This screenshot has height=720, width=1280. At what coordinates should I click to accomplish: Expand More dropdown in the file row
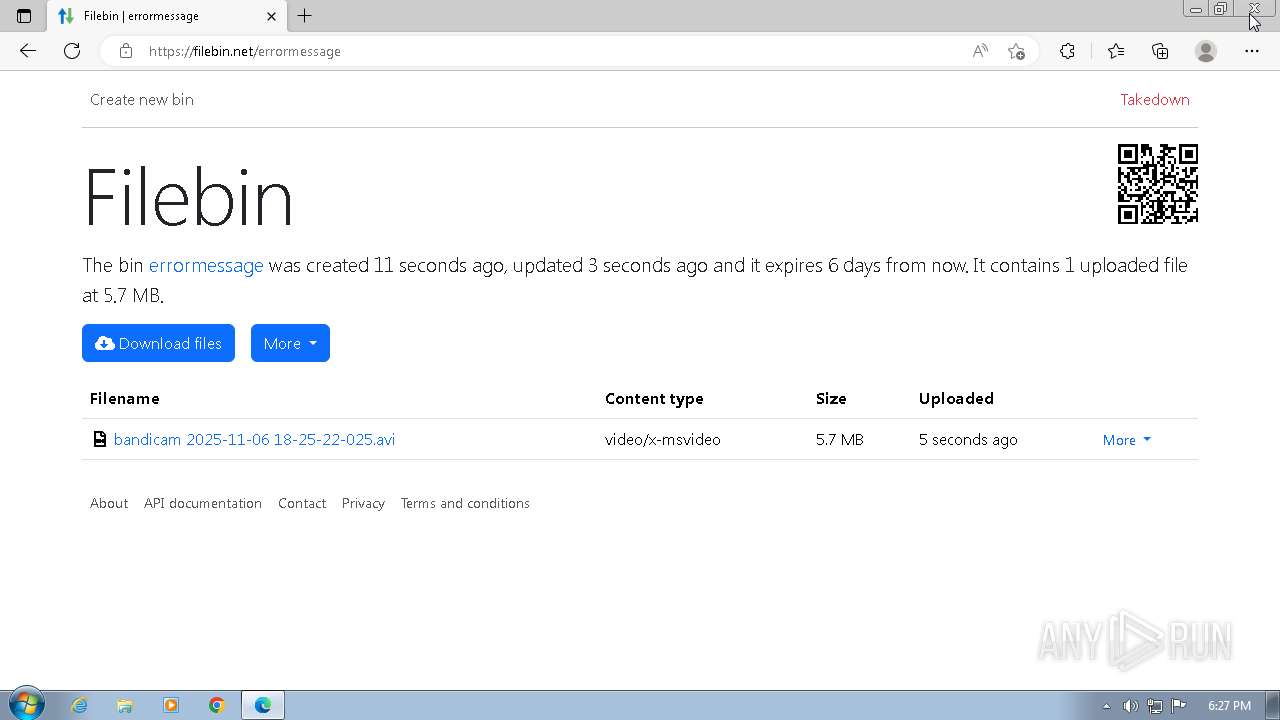(x=1127, y=440)
